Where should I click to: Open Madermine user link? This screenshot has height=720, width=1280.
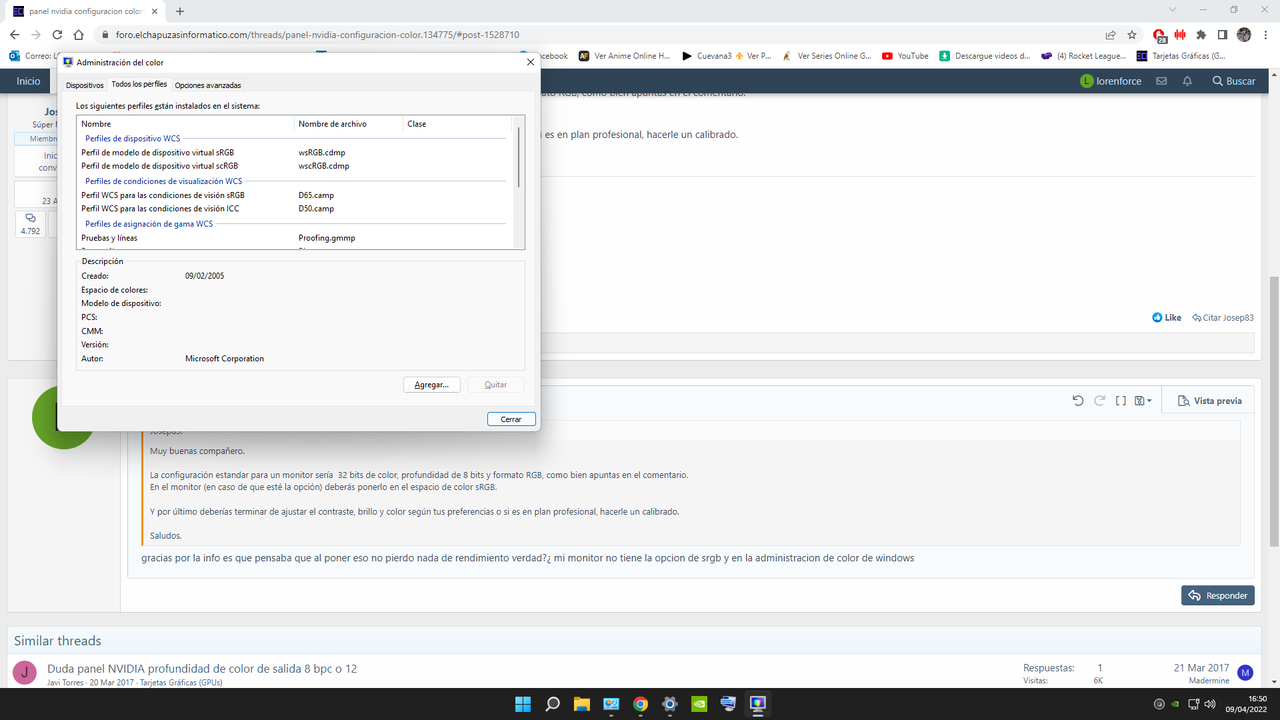[1208, 680]
